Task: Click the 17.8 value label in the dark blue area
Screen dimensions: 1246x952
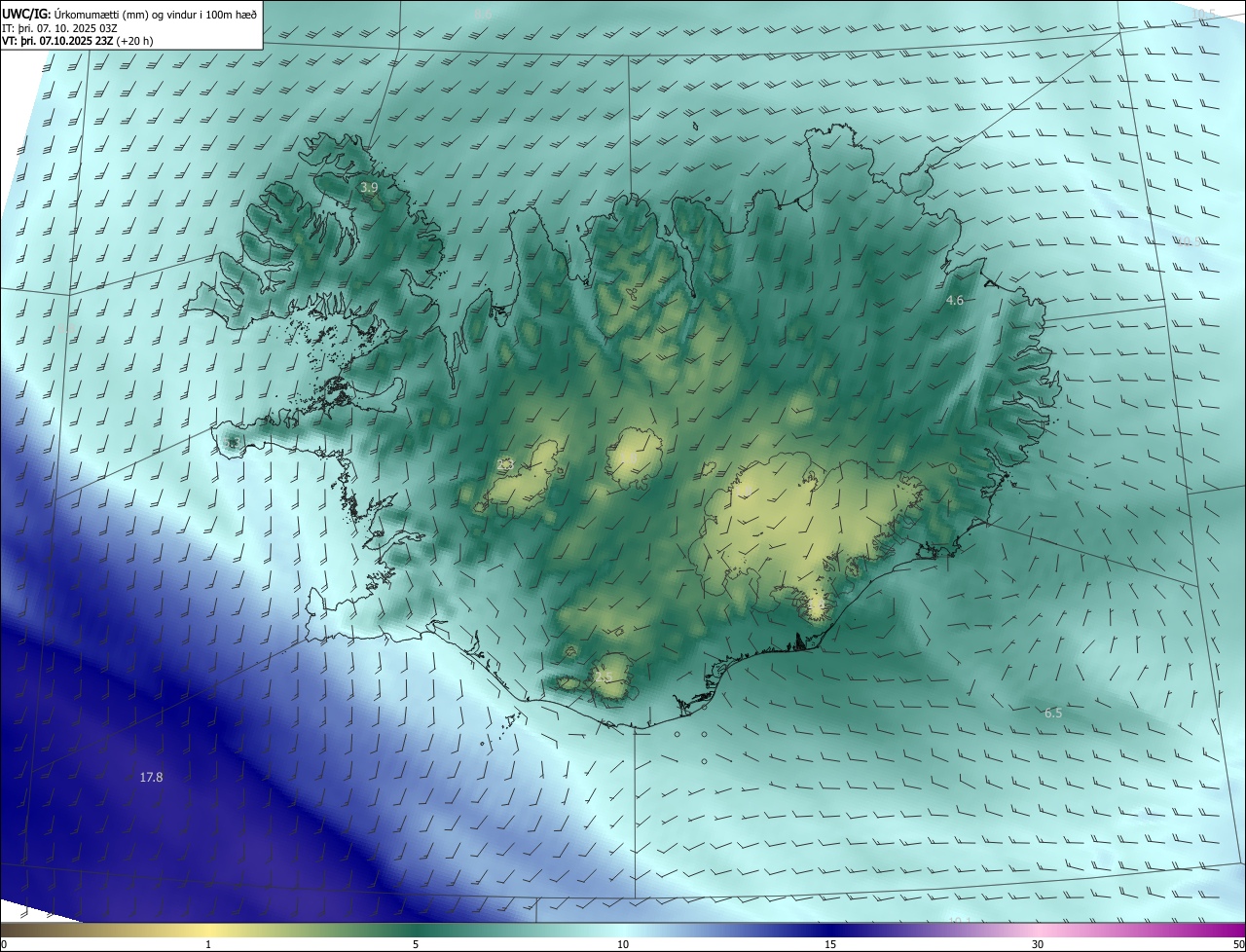Action: [151, 777]
